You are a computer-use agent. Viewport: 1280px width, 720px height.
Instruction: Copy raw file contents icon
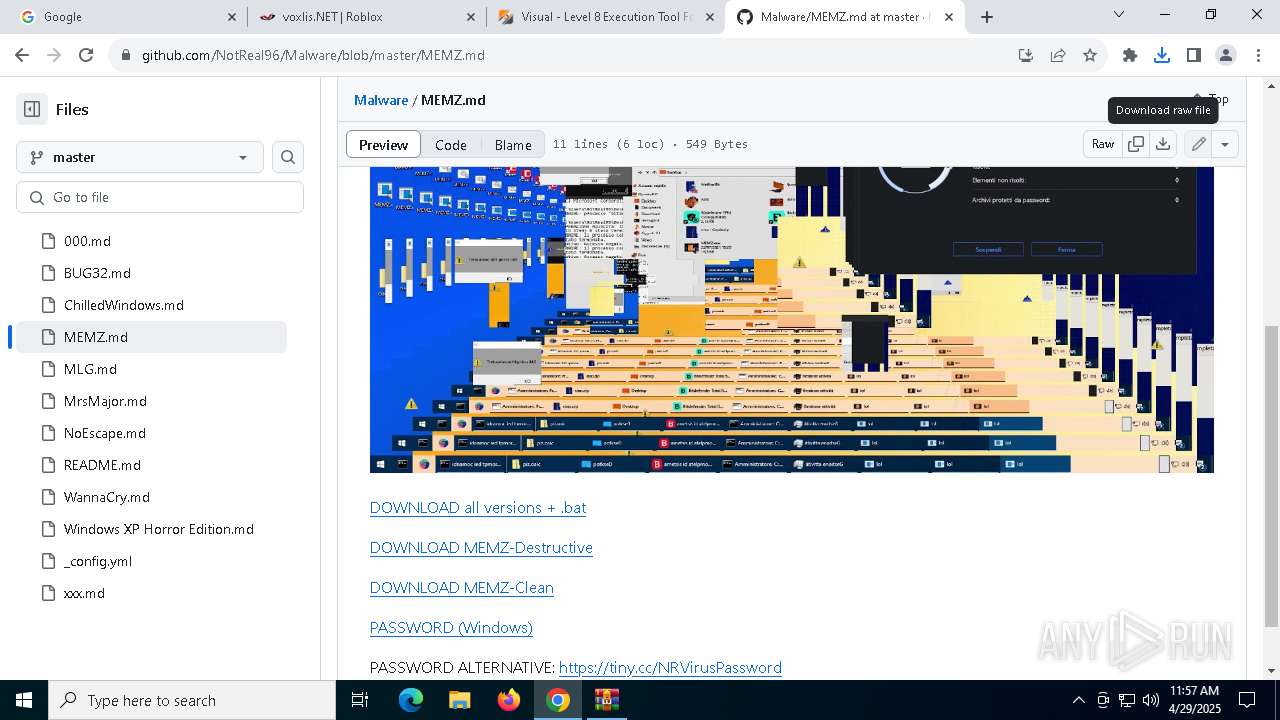(1136, 144)
